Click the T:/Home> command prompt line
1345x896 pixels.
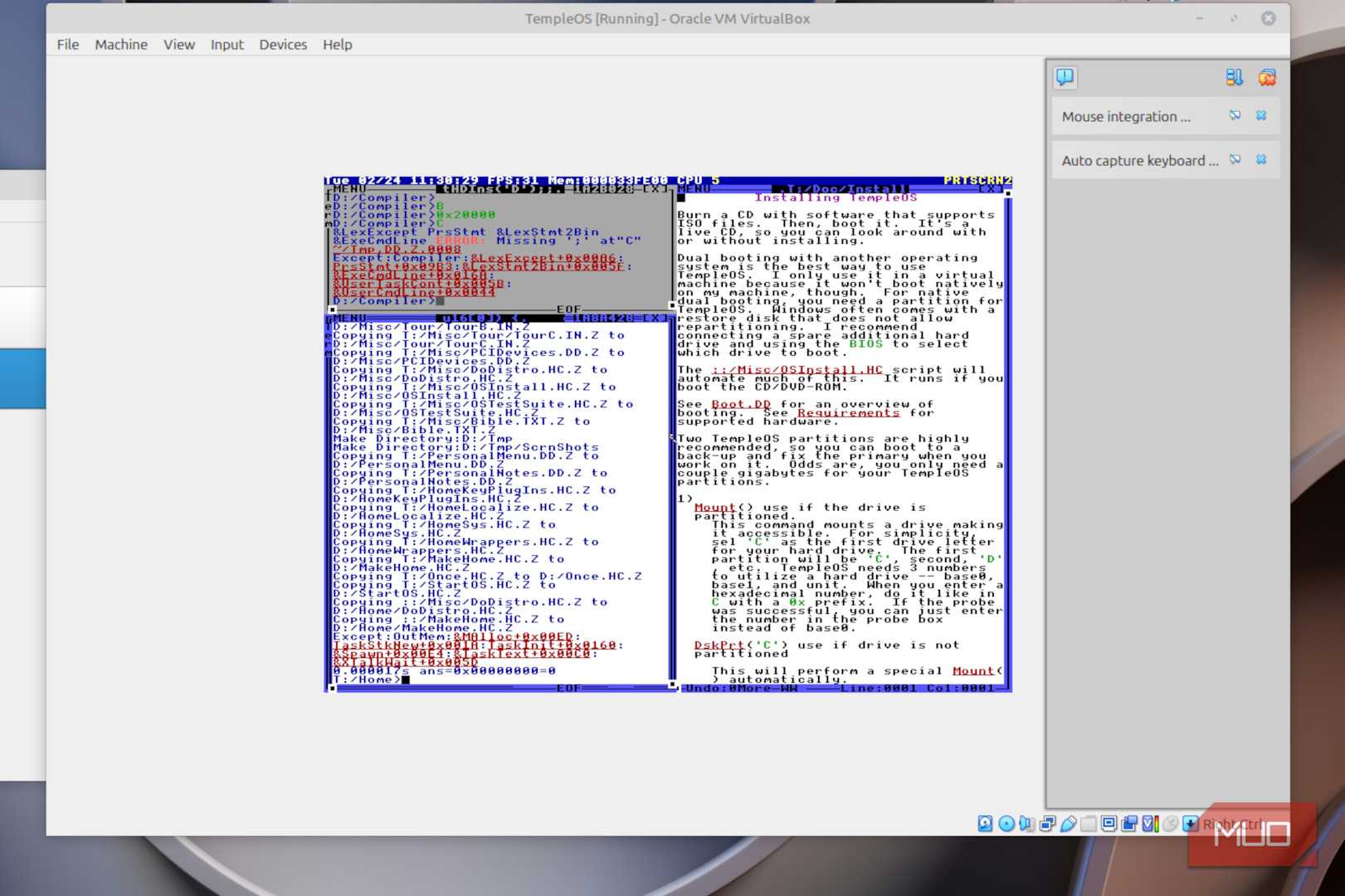pyautogui.click(x=371, y=679)
